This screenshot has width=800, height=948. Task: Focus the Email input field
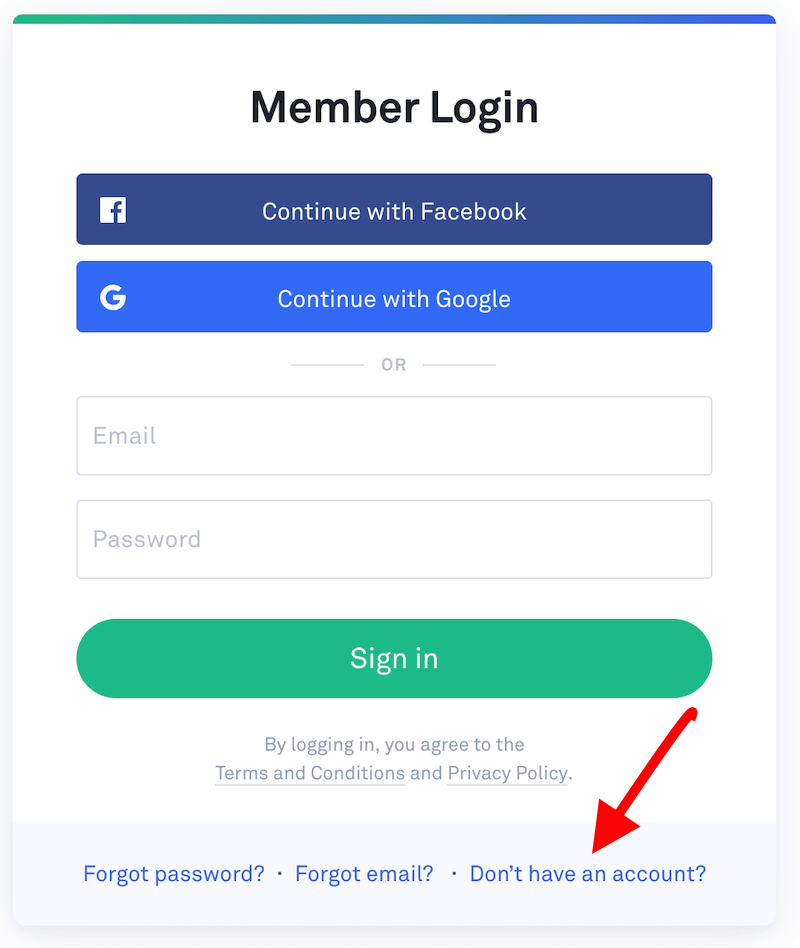394,436
